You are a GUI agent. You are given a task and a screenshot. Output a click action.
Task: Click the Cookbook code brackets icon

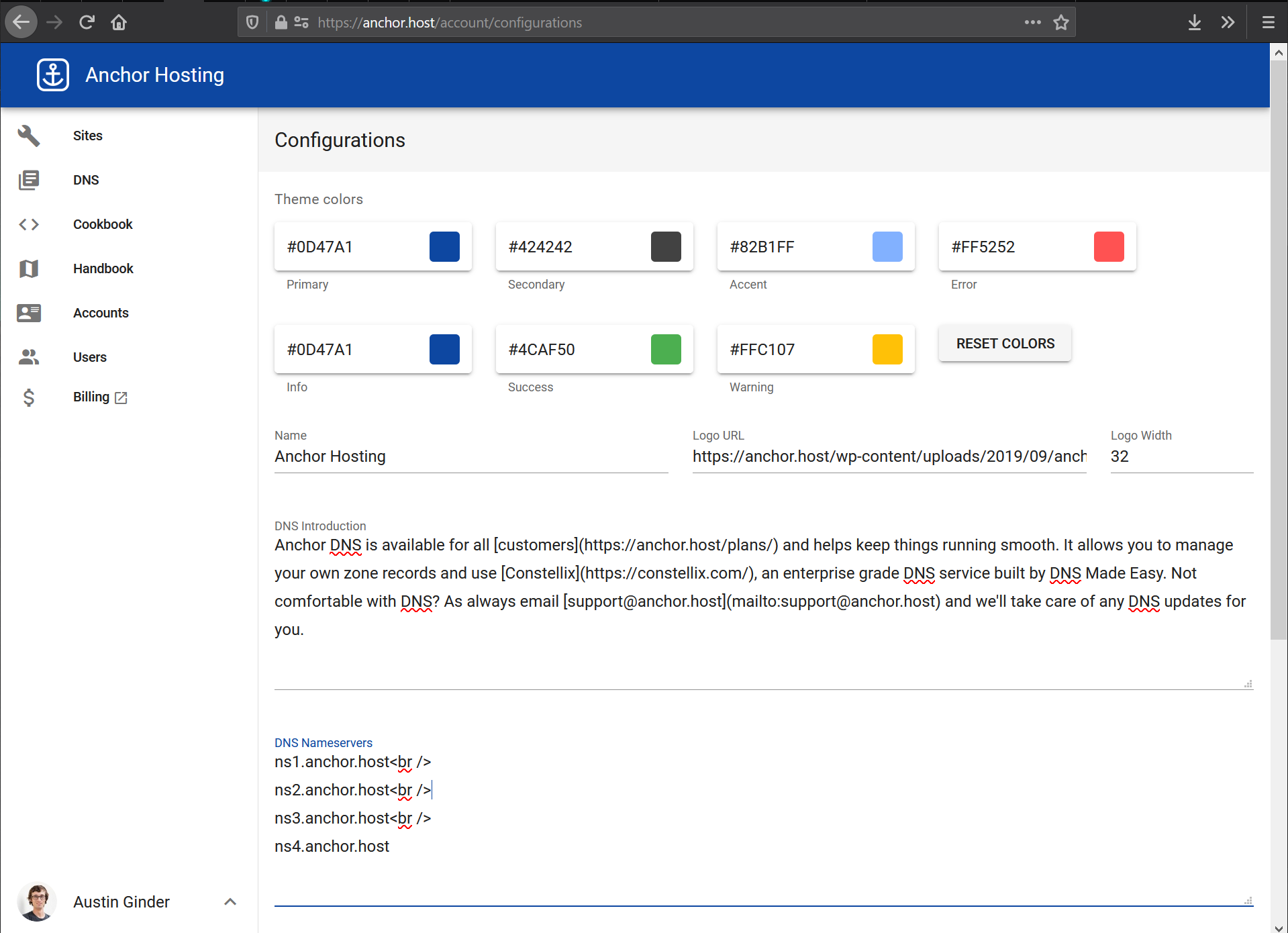pyautogui.click(x=29, y=224)
